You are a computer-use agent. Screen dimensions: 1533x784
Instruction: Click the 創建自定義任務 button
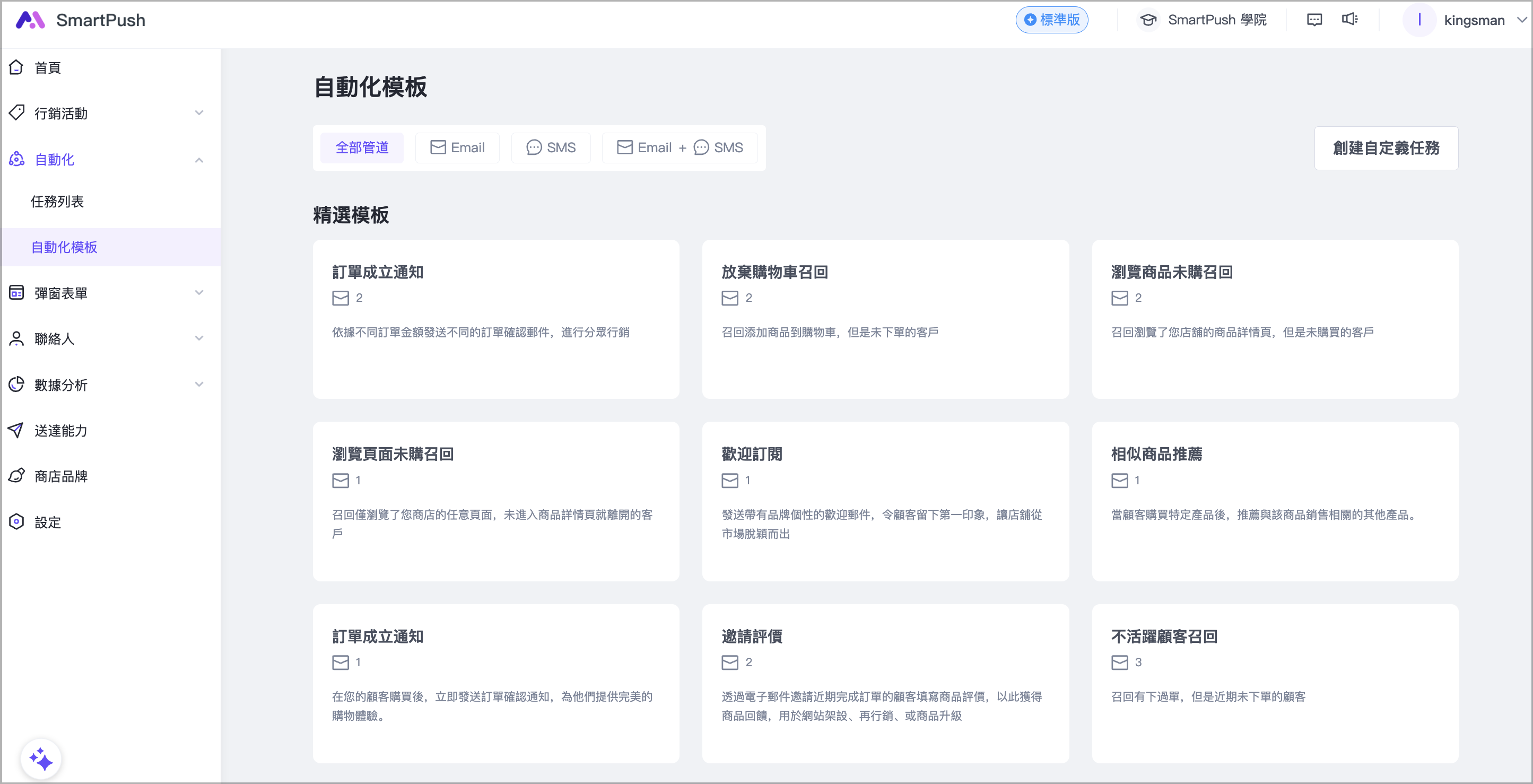(1386, 148)
